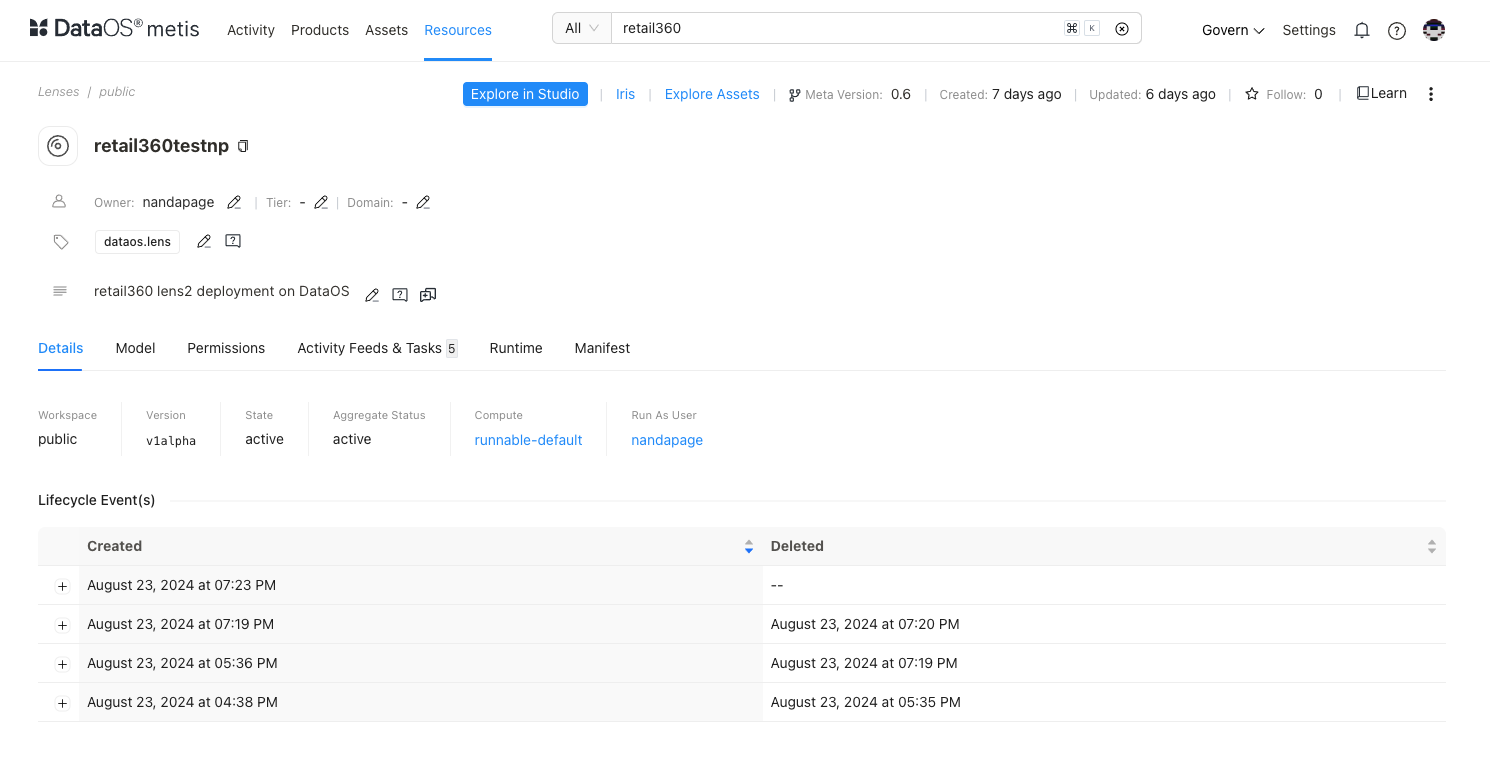Expand the August 23 07:19 PM lifecycle row

(x=62, y=625)
